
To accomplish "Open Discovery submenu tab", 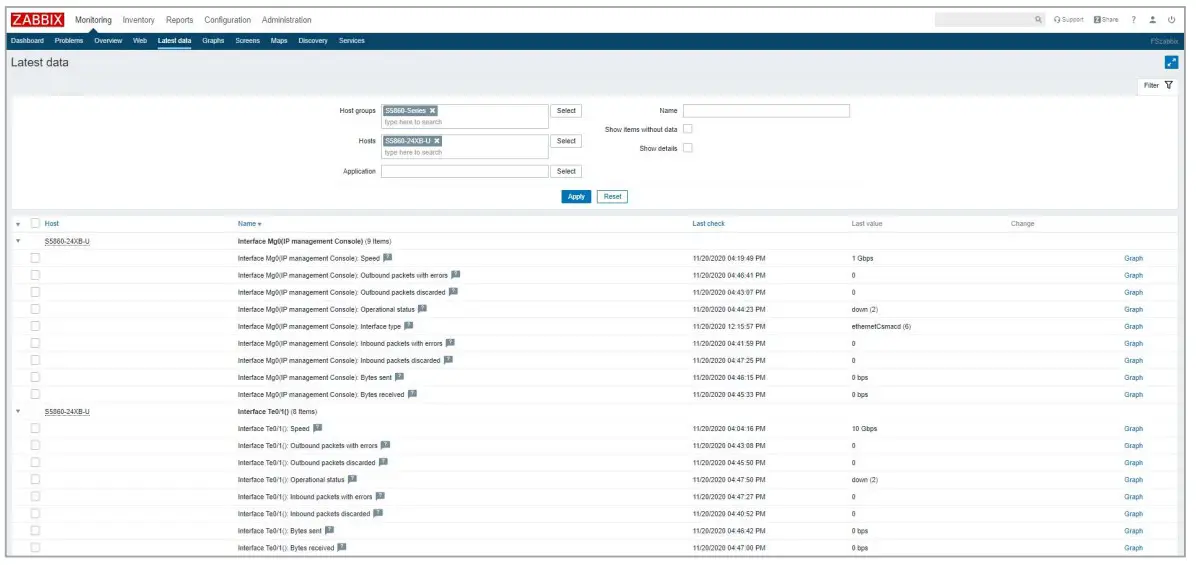I will [313, 40].
